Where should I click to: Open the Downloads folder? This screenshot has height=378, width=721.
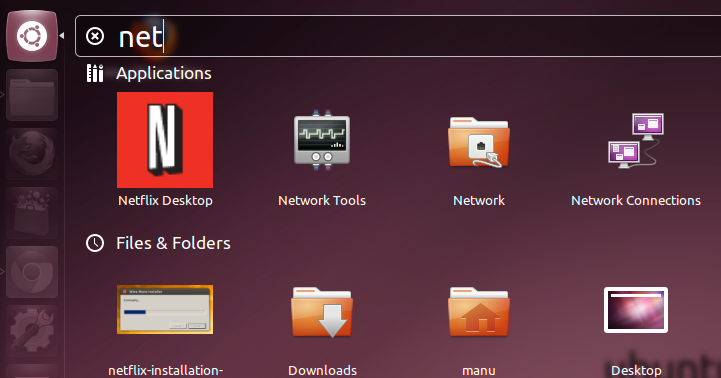click(x=322, y=312)
